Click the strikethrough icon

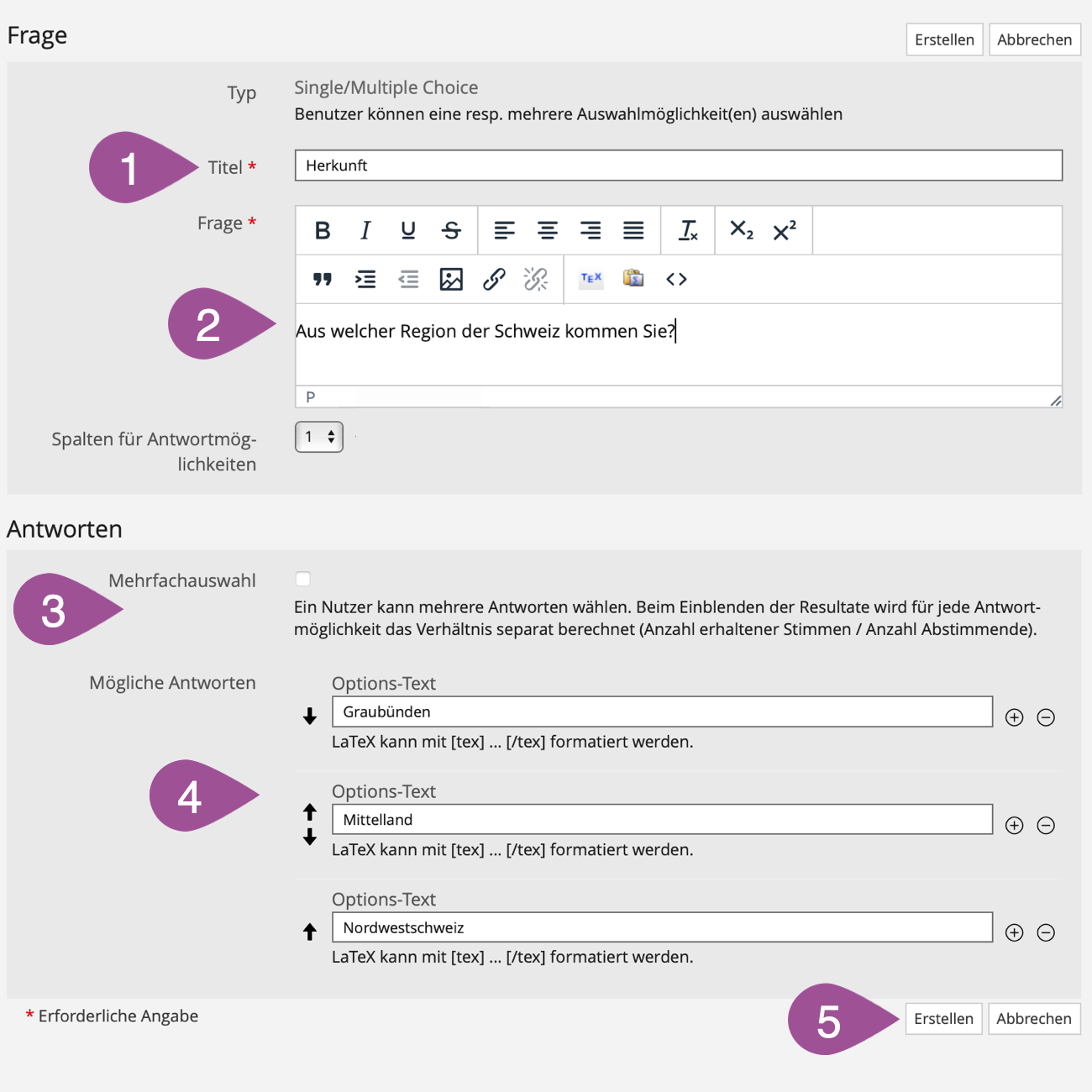pyautogui.click(x=451, y=230)
